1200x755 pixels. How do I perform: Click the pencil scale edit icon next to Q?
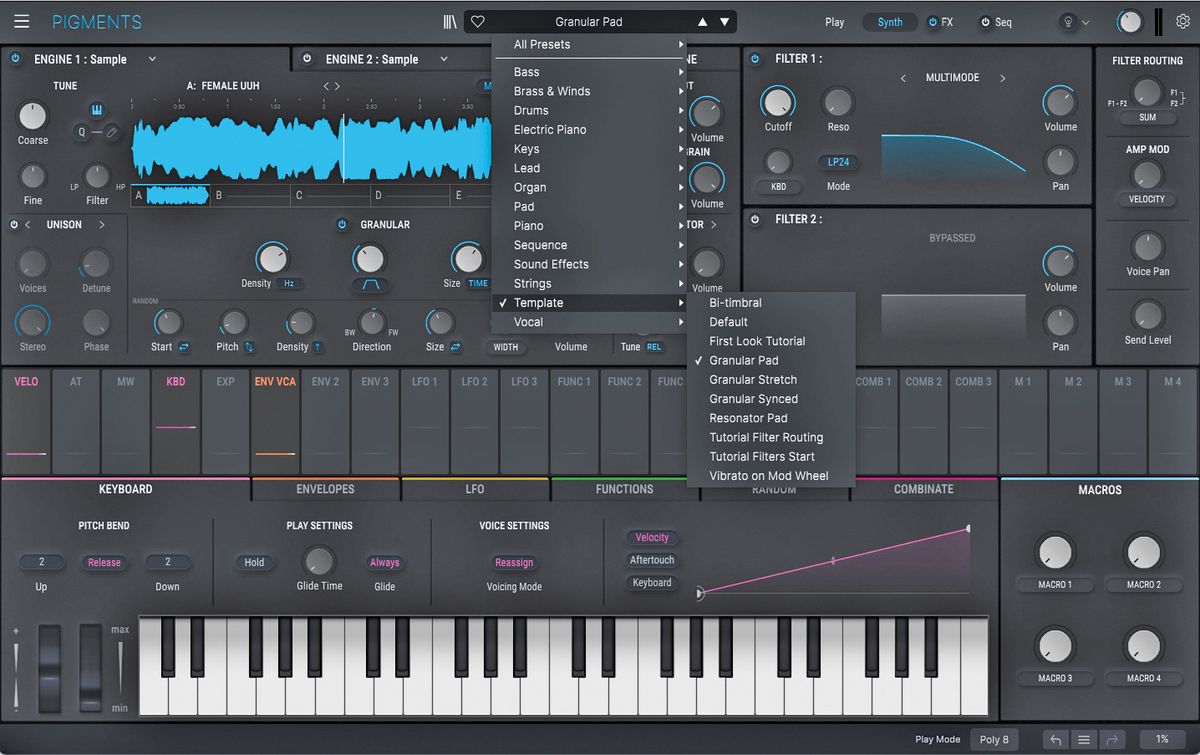tap(111, 131)
